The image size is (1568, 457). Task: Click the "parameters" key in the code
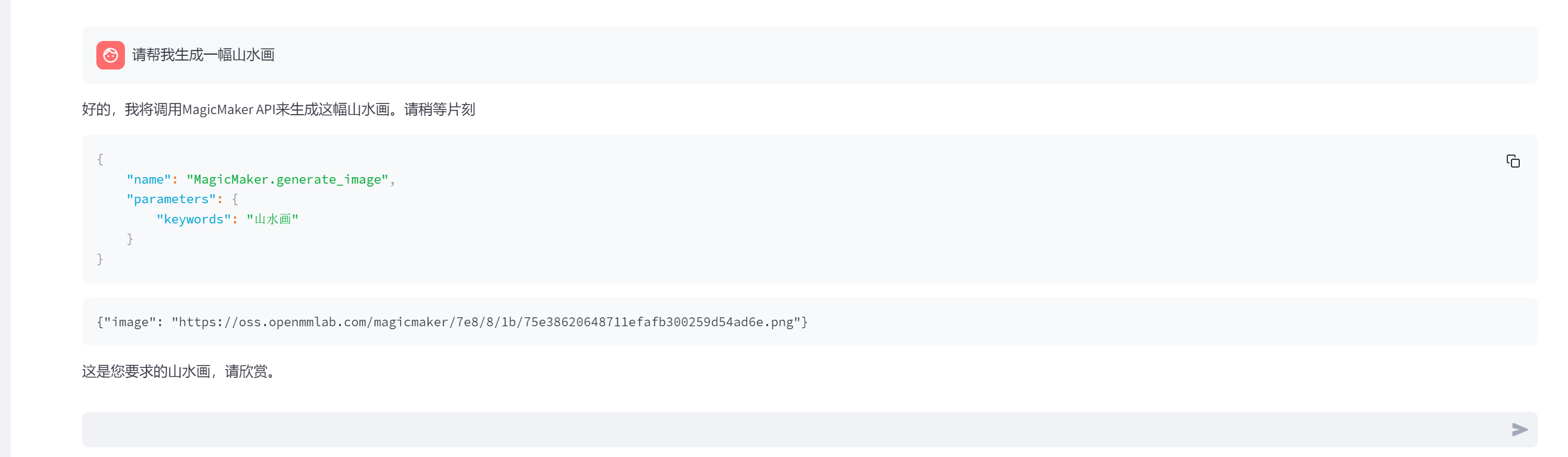point(171,199)
